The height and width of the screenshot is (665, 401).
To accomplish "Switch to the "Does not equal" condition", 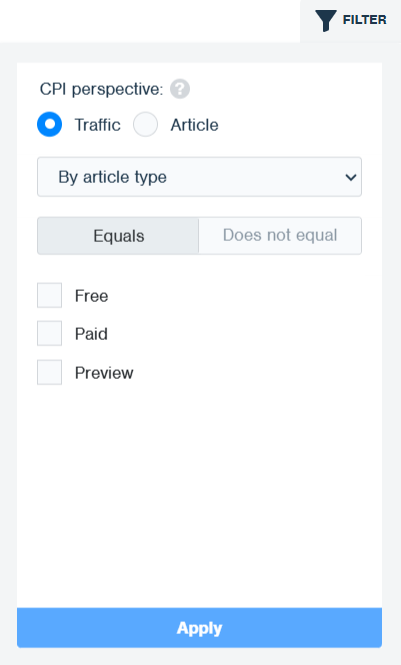I will 280,236.
